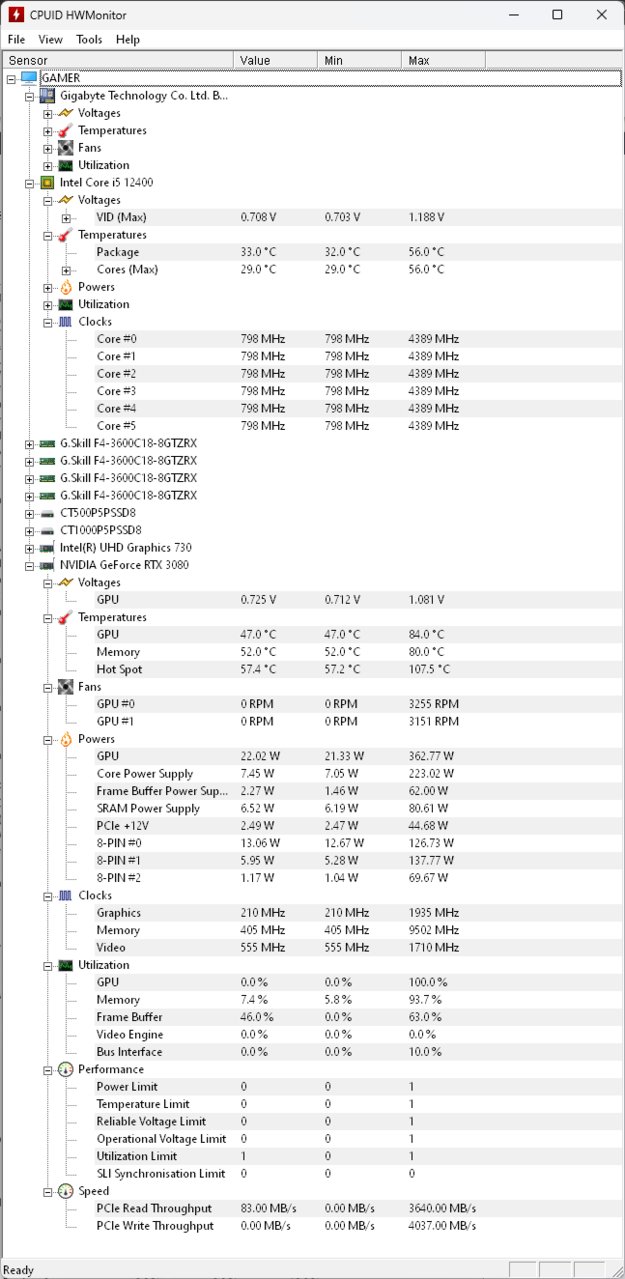
Task: Click the Speed gauge icon
Action: pos(65,1192)
